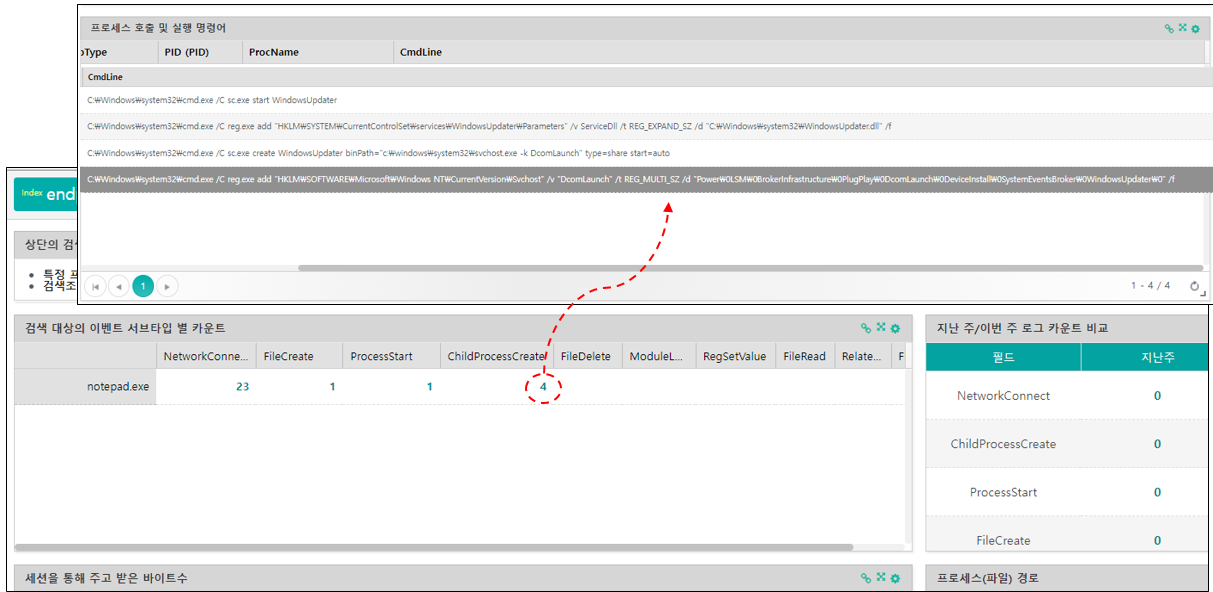This screenshot has width=1213, height=592.
Task: Open NetworkConnect count 23 for notepad.exe
Action: 242,386
